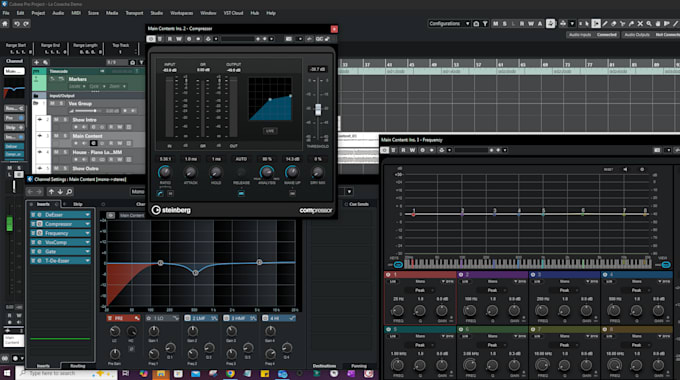Click the LIVE button in Compressor

[x=270, y=131]
